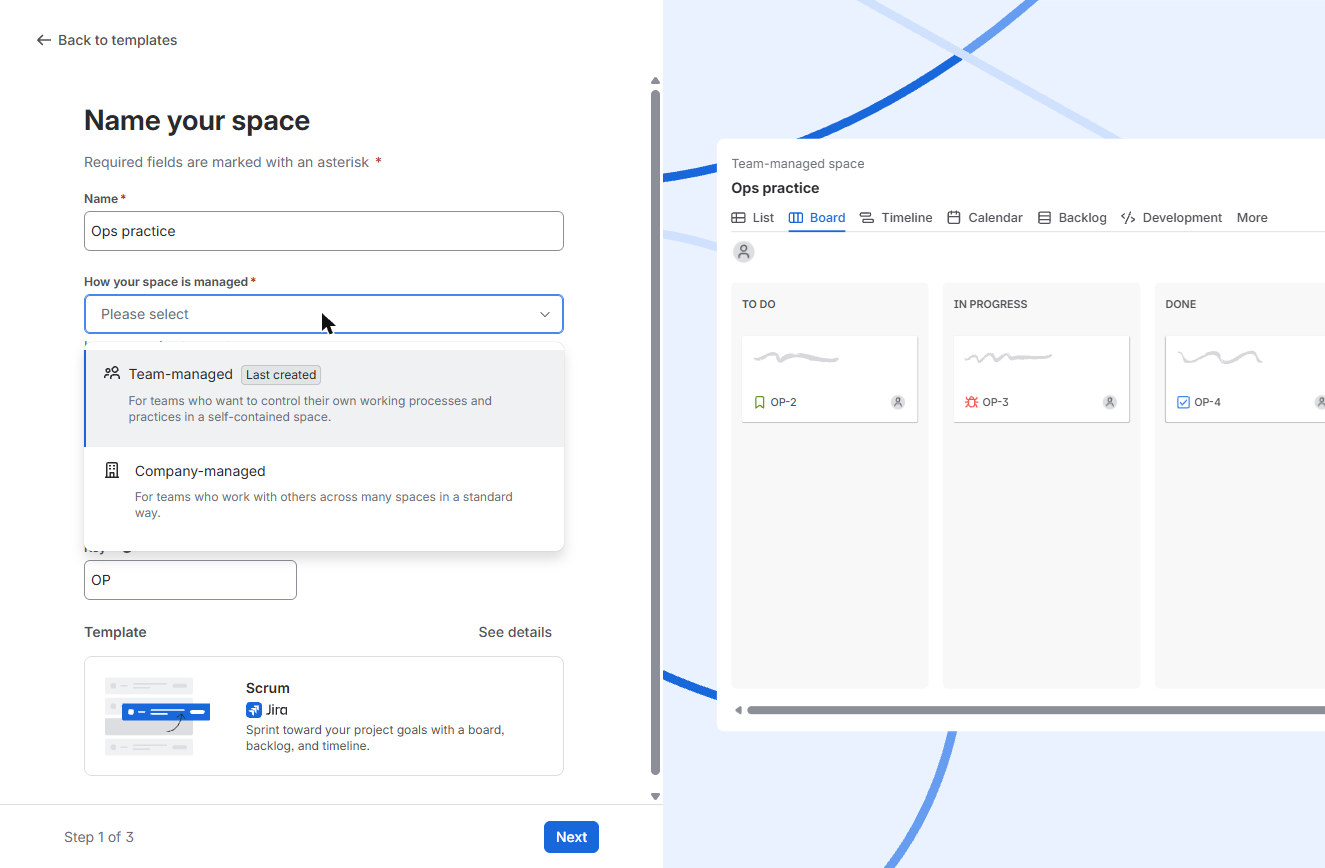This screenshot has height=868, width=1325.
Task: Click the Team-managed people icon
Action: (112, 373)
